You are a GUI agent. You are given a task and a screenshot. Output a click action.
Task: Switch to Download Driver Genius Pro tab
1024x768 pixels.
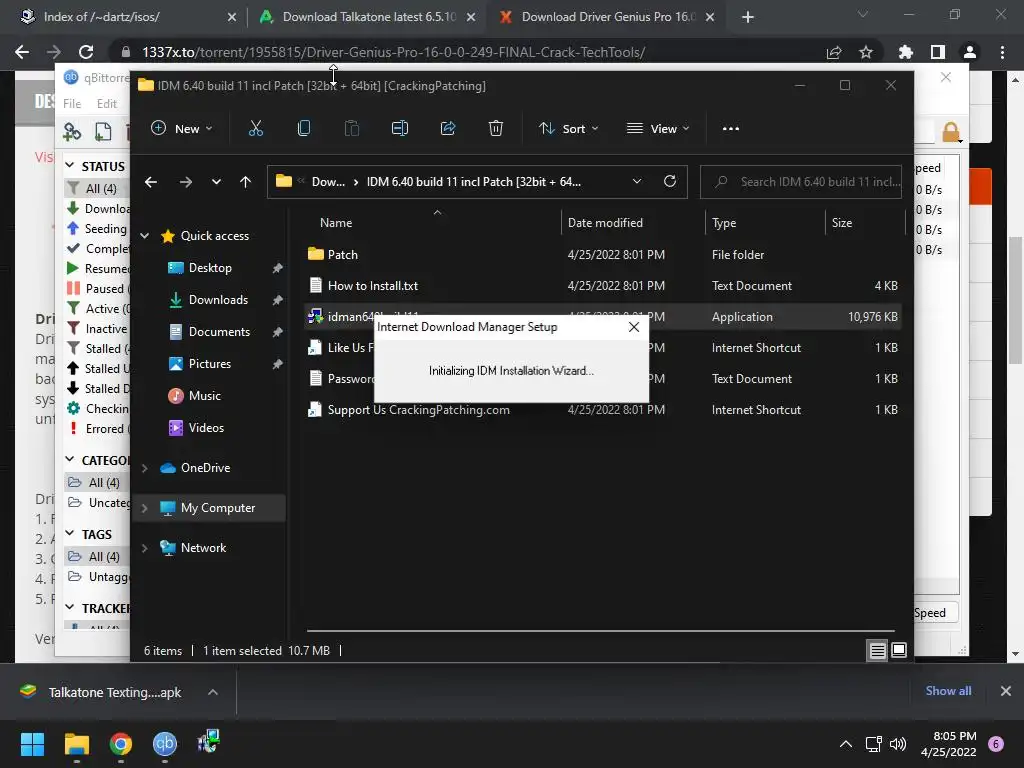pyautogui.click(x=609, y=17)
